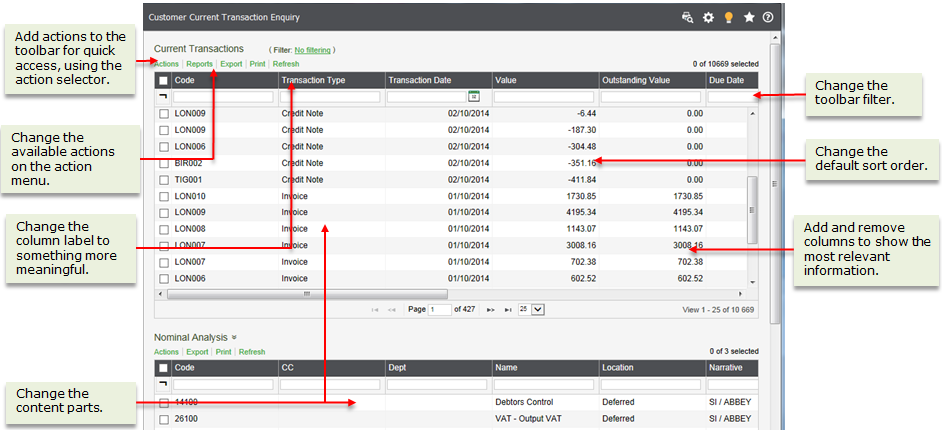This screenshot has width=949, height=437.
Task: Collapse the Nominal Analysis section chevron
Action: coord(234,338)
